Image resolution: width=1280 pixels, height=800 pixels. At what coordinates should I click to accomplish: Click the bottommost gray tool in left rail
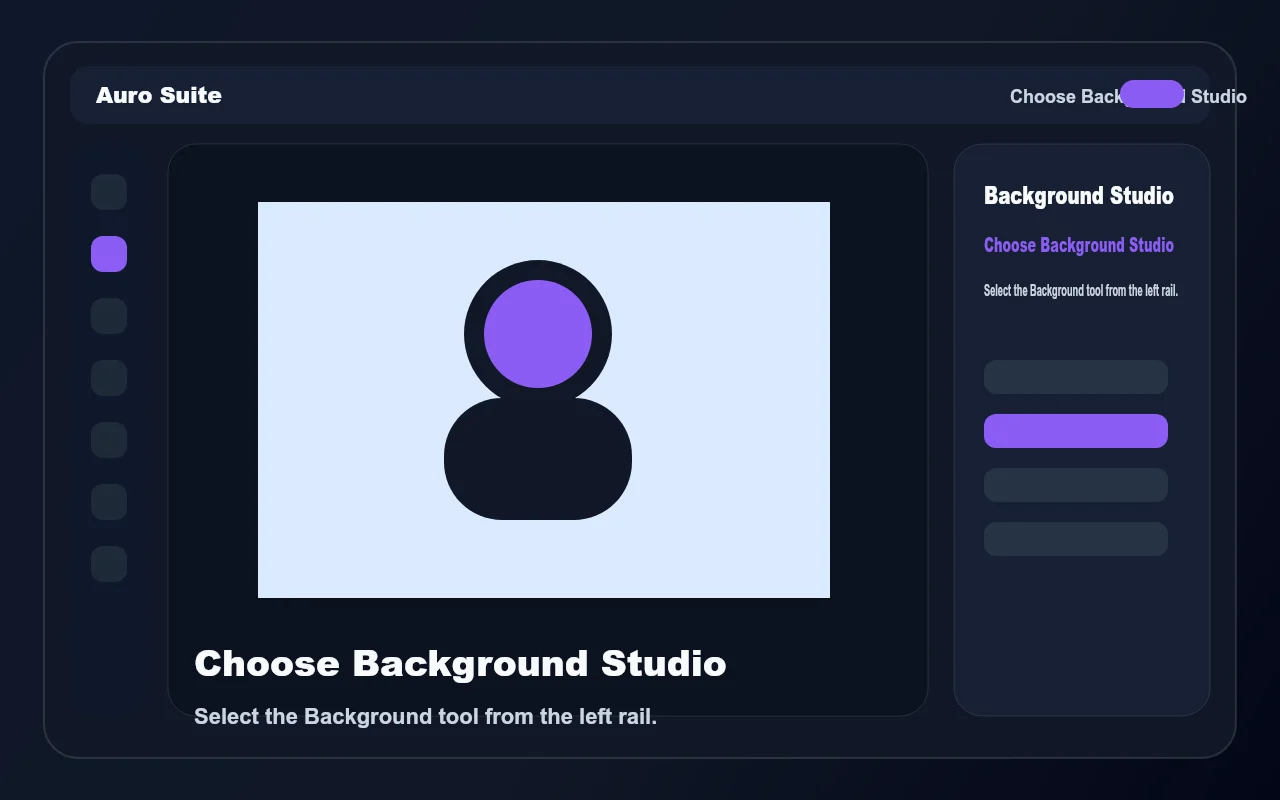(109, 564)
